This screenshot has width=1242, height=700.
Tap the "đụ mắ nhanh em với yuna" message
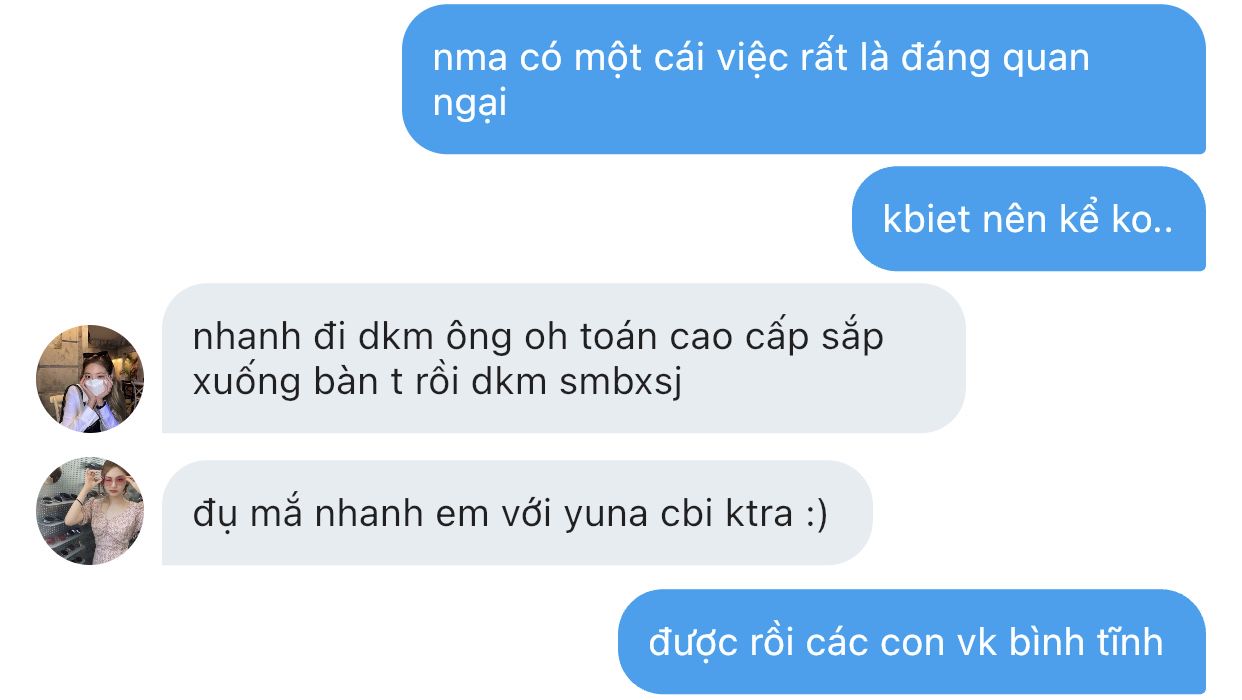(517, 513)
